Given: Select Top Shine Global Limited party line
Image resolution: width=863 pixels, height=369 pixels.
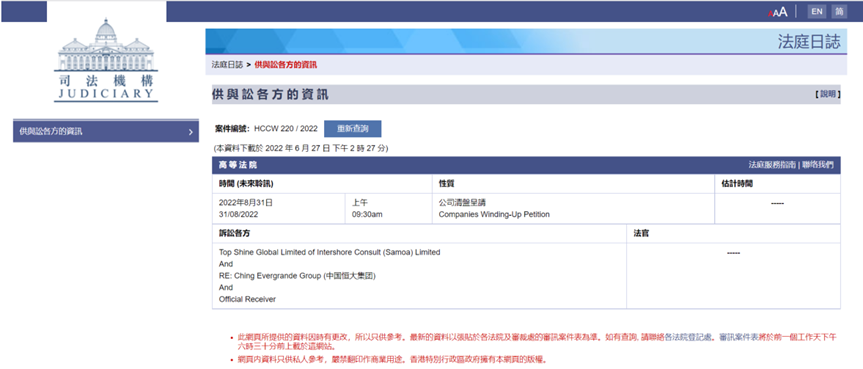Looking at the screenshot, I should [x=329, y=252].
